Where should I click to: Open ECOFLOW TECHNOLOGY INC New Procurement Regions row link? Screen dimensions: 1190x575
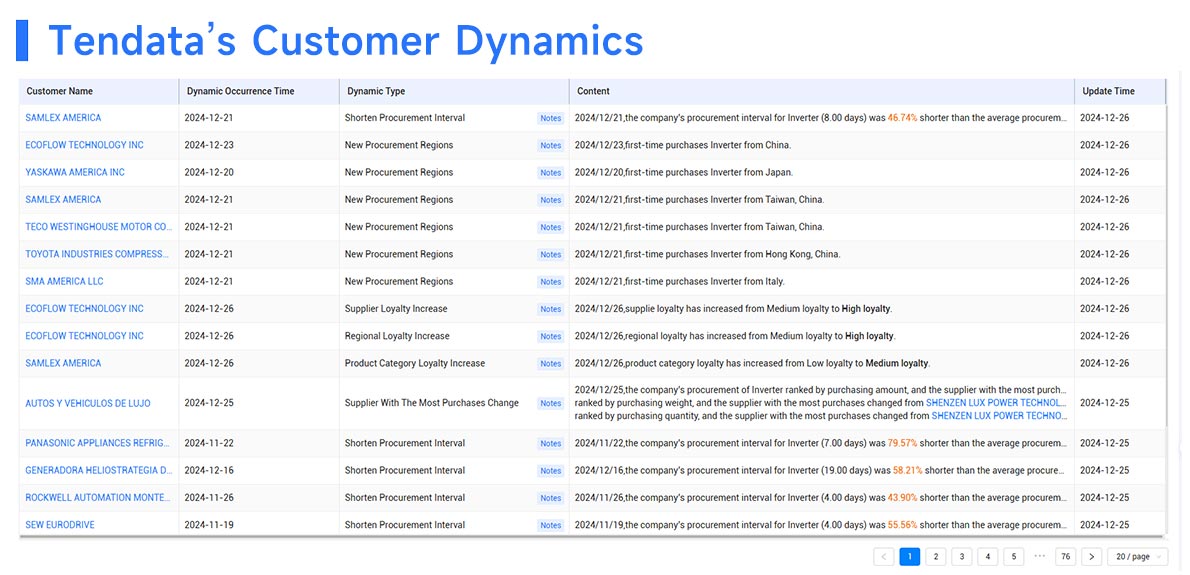pos(84,145)
